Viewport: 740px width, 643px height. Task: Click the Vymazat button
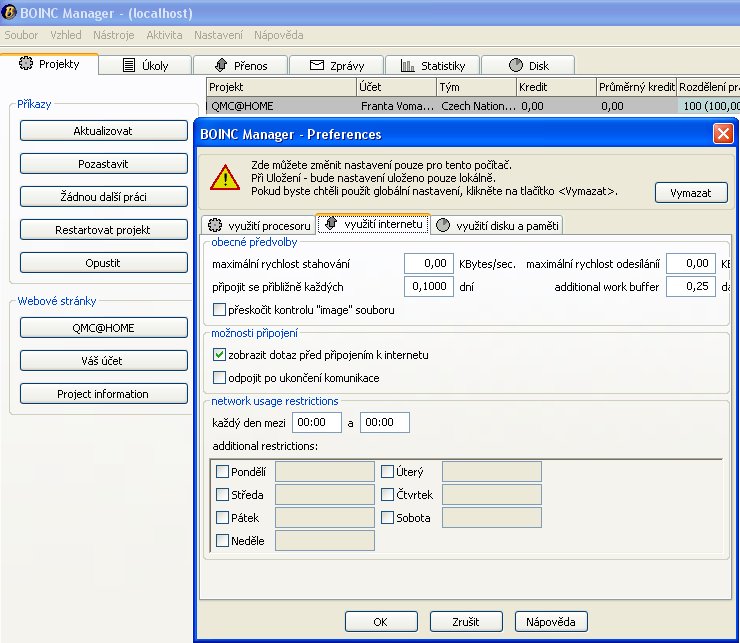tap(691, 193)
